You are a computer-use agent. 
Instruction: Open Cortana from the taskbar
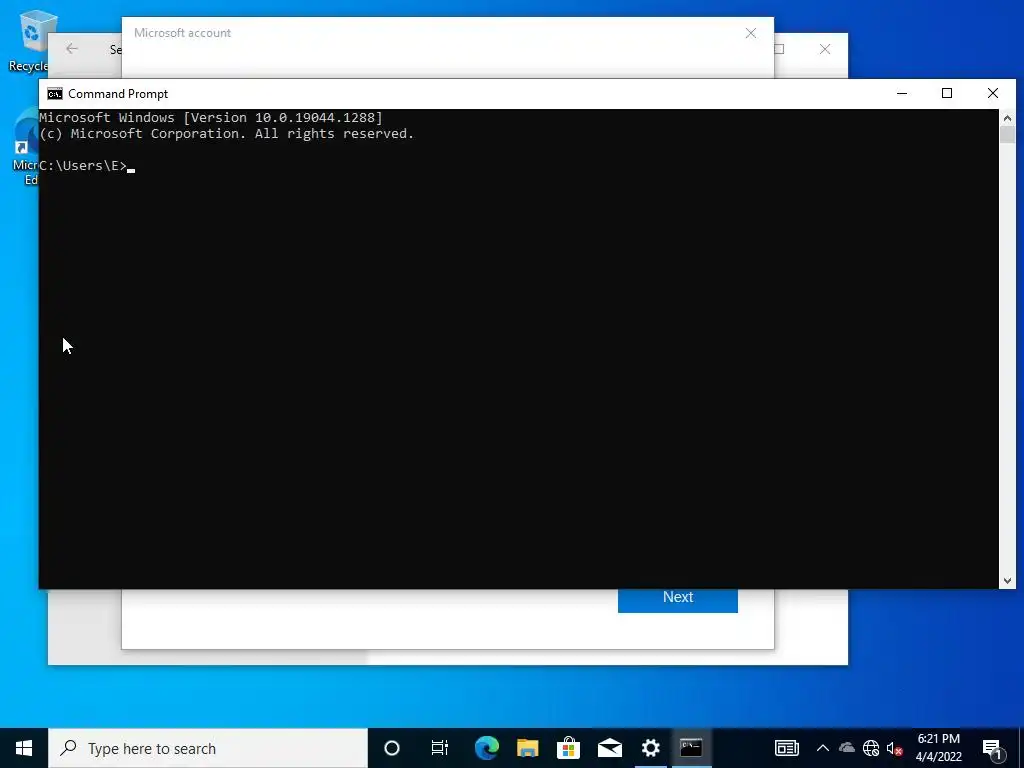[x=392, y=748]
